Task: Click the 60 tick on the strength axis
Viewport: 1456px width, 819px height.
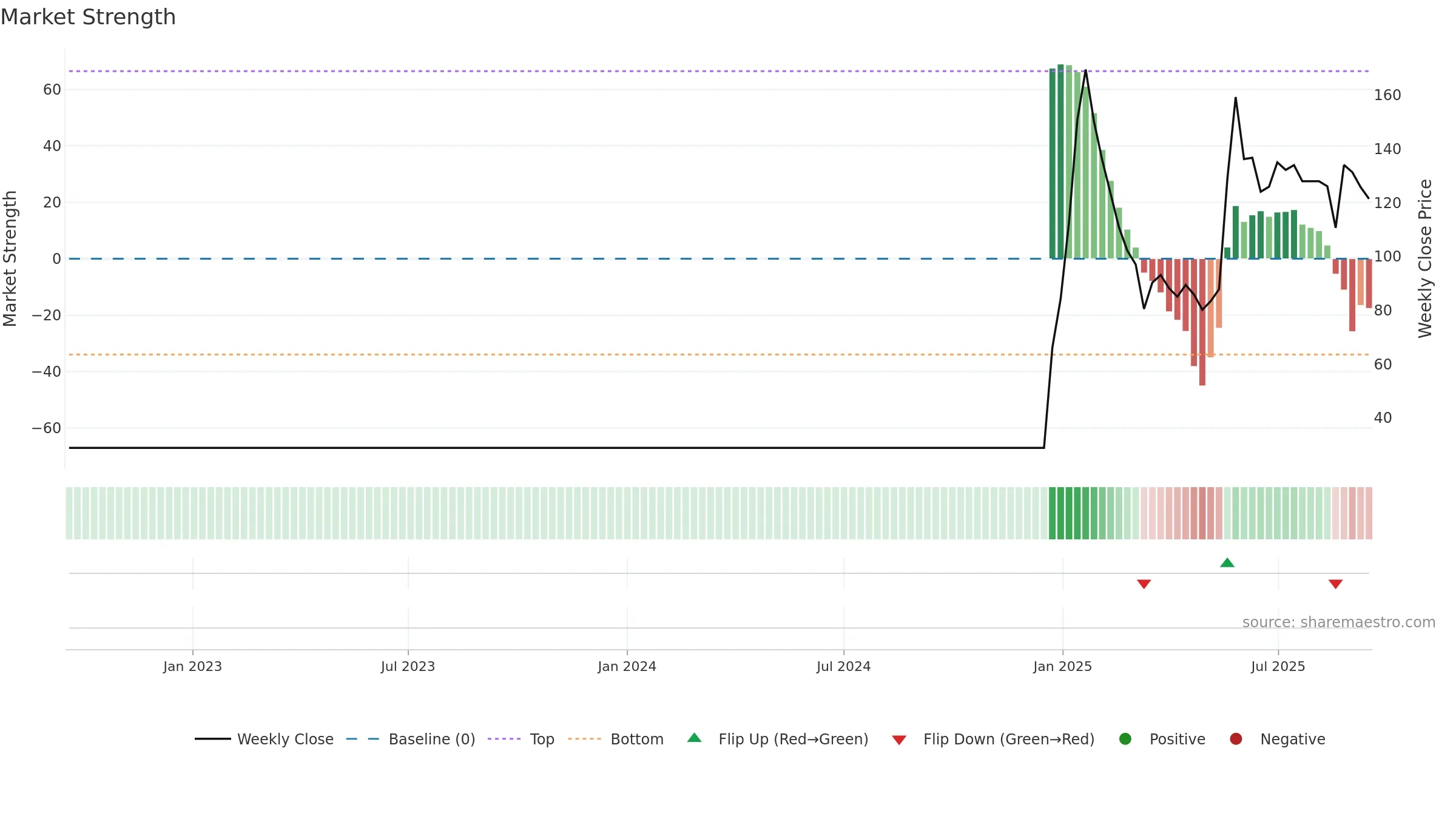Action: click(x=52, y=90)
